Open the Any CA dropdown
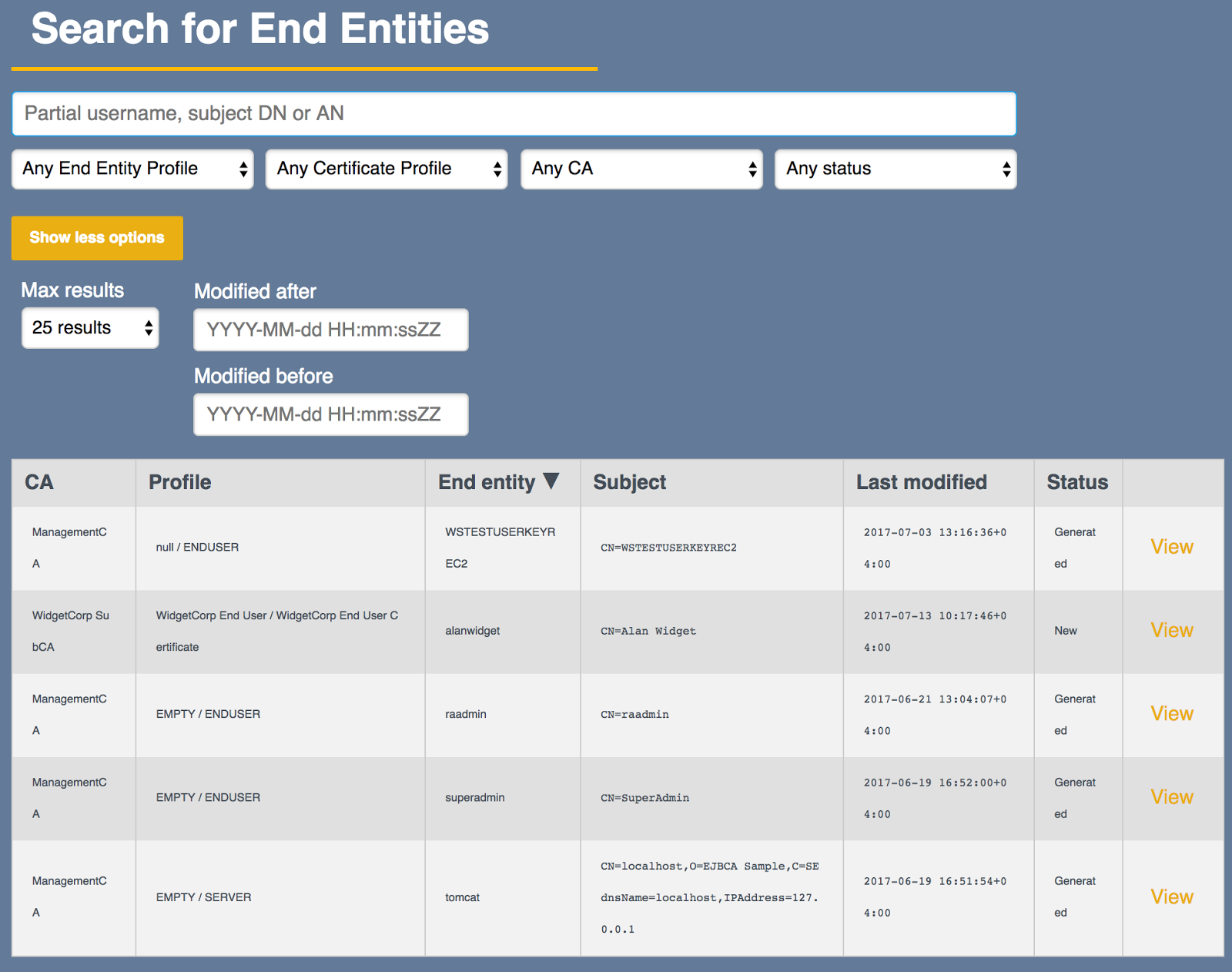Screen dimensions: 1232x972 [641, 169]
